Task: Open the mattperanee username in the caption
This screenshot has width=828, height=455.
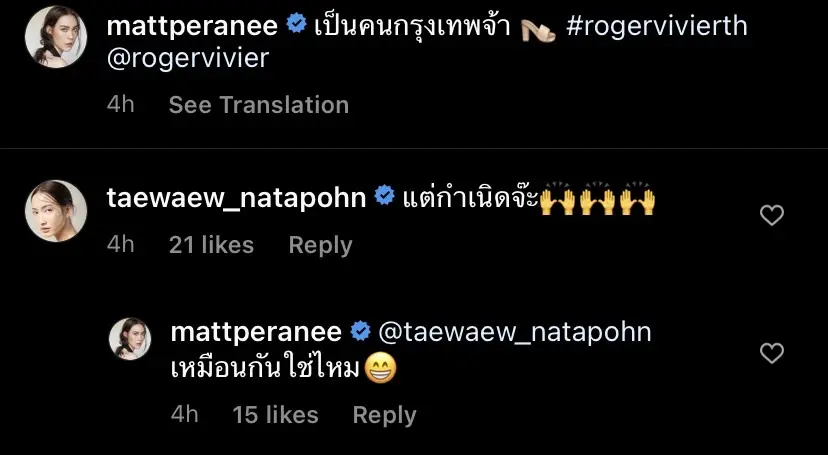Action: 192,26
